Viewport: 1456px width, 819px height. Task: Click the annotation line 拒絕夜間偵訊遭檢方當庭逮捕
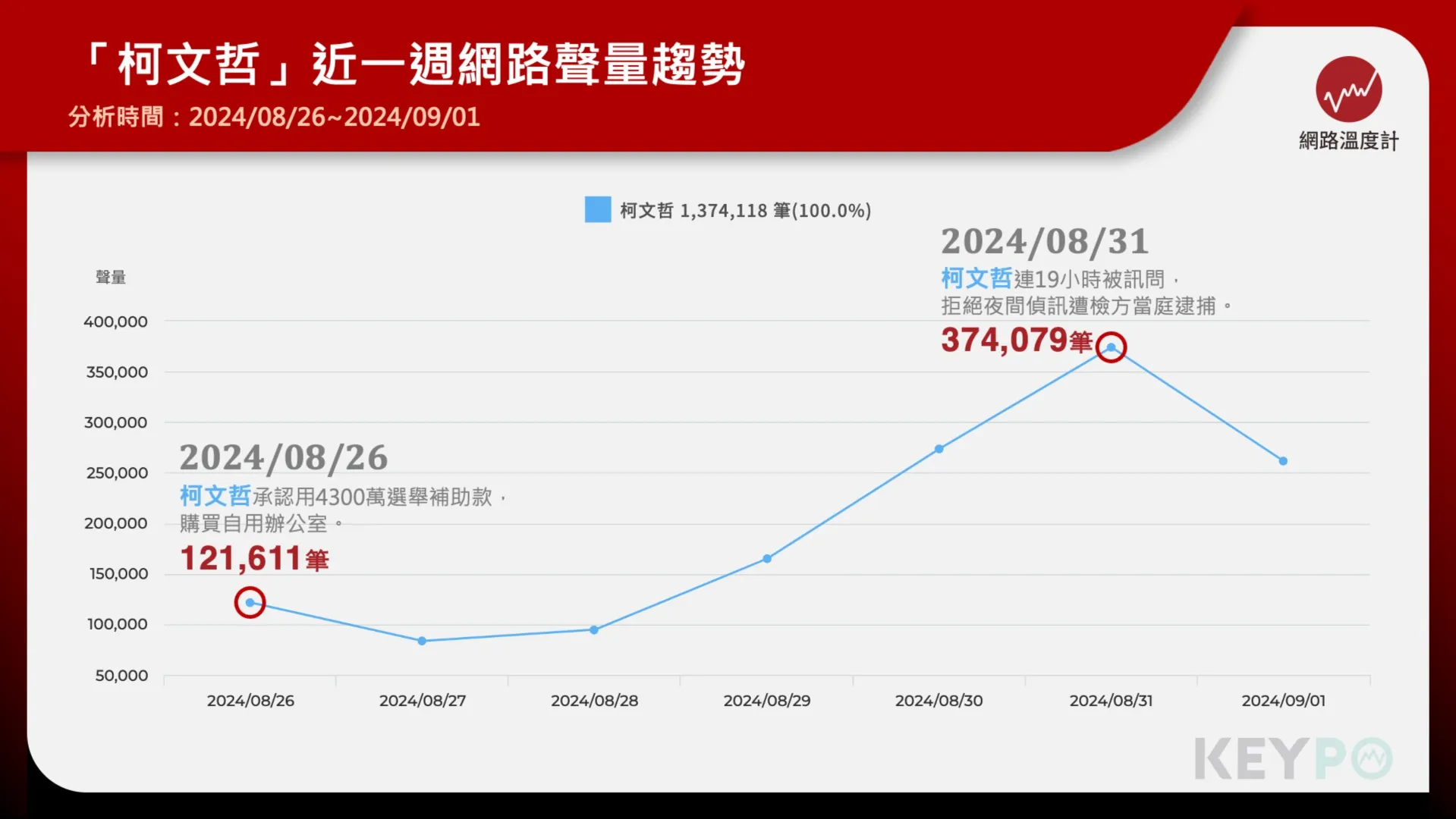pyautogui.click(x=1086, y=306)
